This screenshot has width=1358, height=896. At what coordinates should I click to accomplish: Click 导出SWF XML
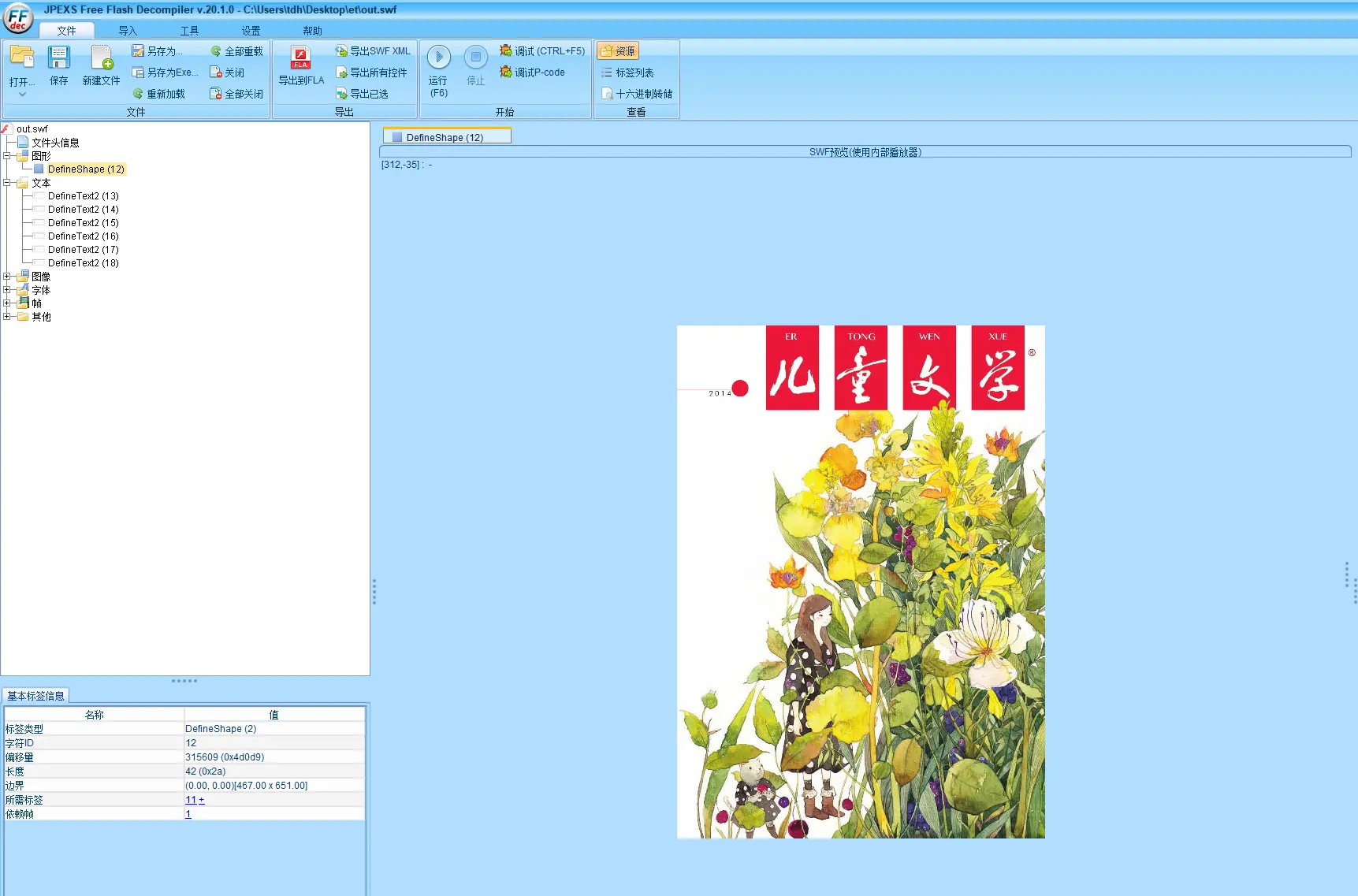373,51
